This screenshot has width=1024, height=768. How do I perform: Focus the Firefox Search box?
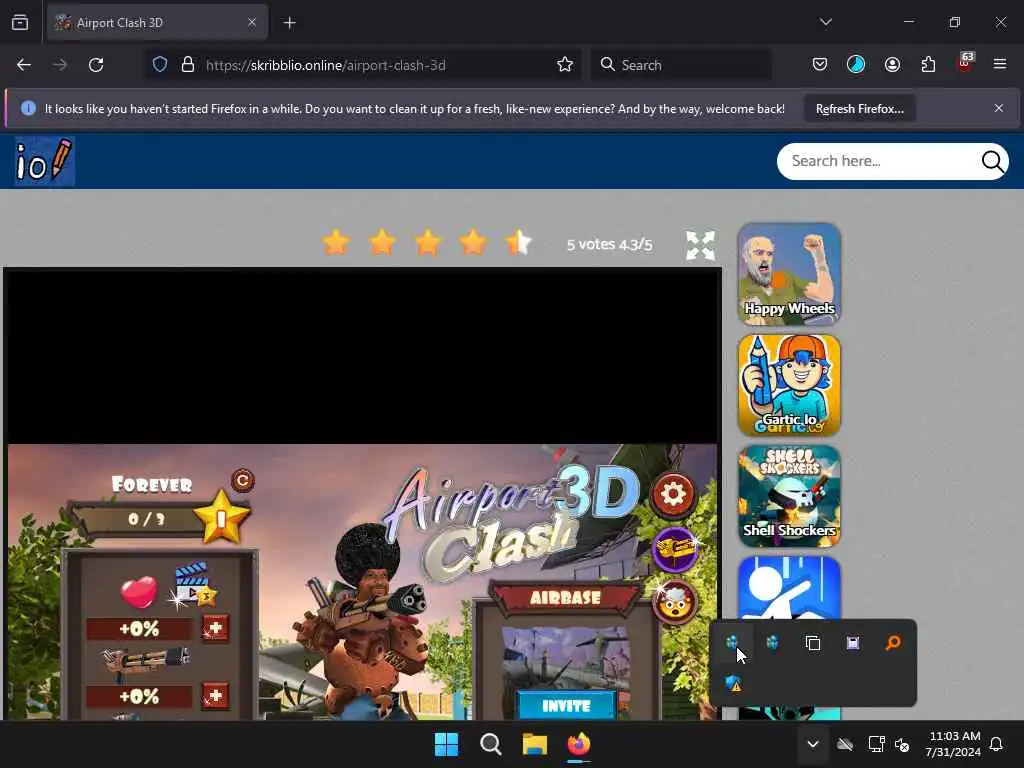[680, 65]
